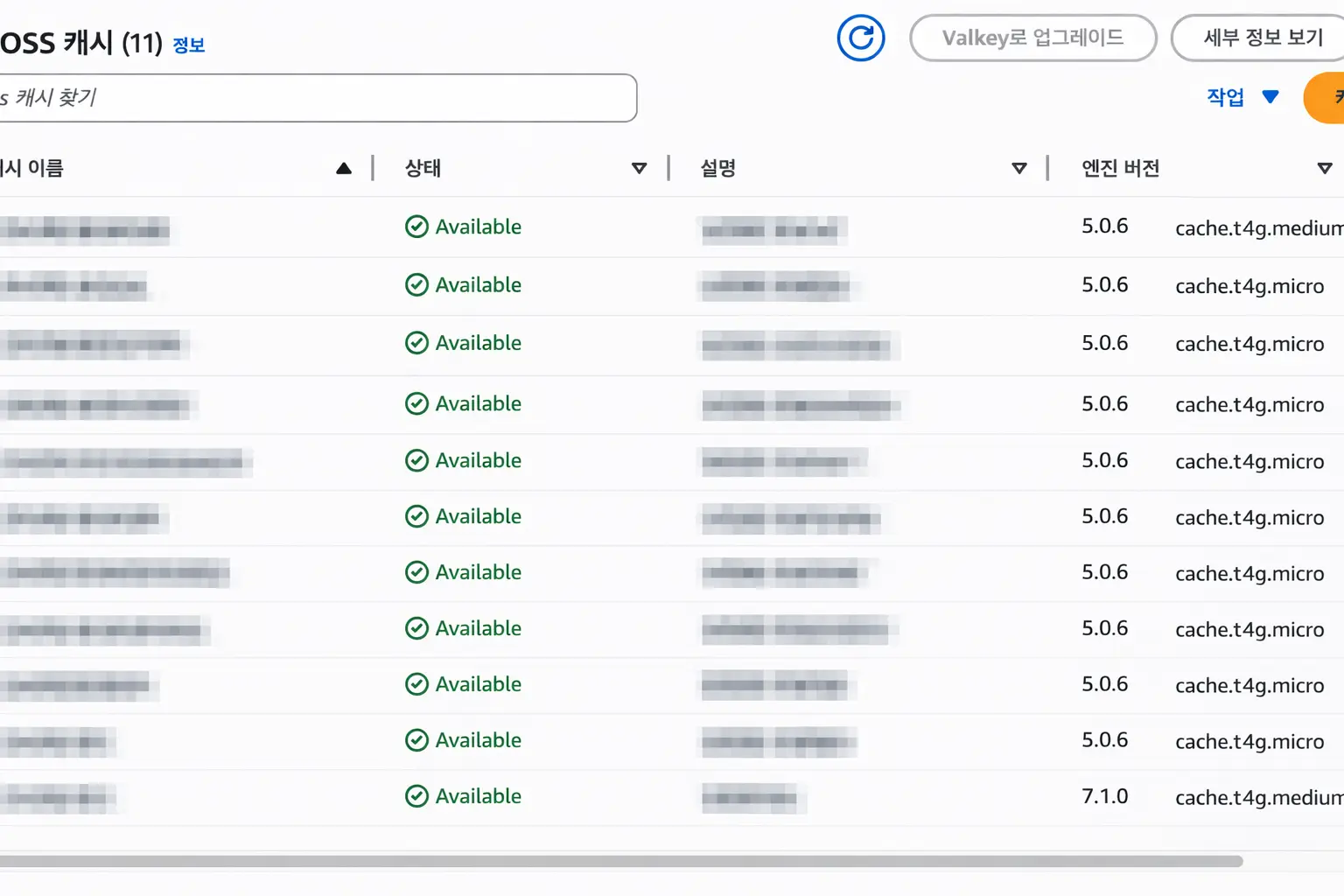Open the 상태 column filter dropdown
1344x896 pixels.
coord(640,167)
